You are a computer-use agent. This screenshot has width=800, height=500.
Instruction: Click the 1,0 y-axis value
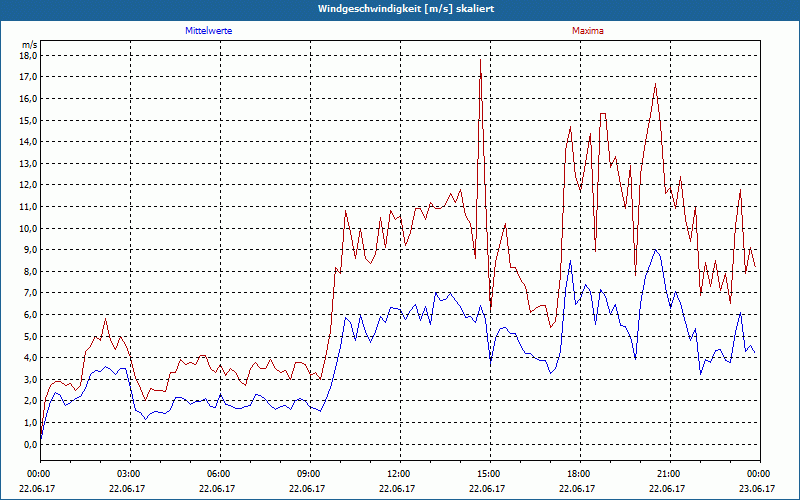(x=31, y=422)
